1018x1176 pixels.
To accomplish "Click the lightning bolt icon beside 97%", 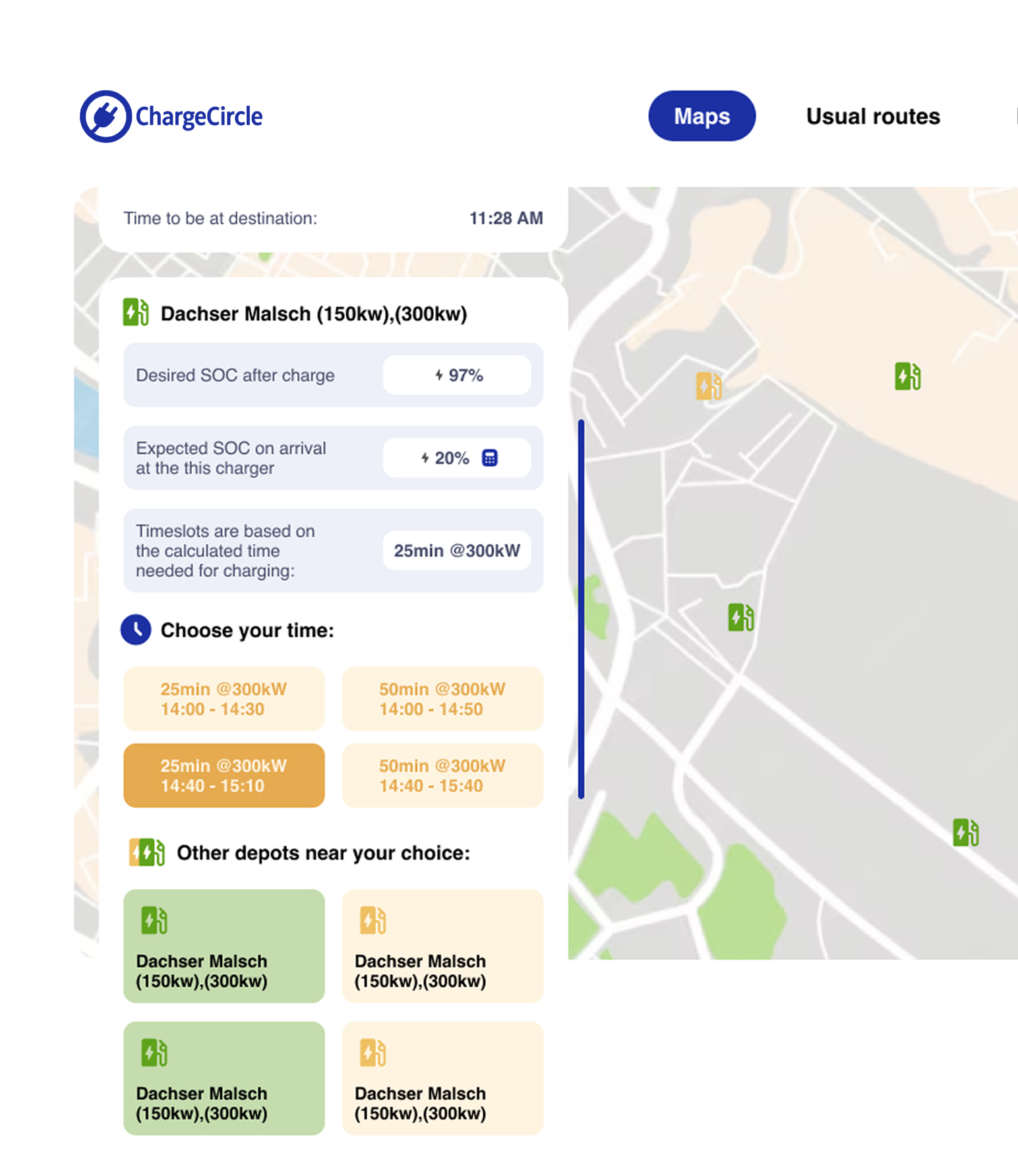I will (439, 375).
